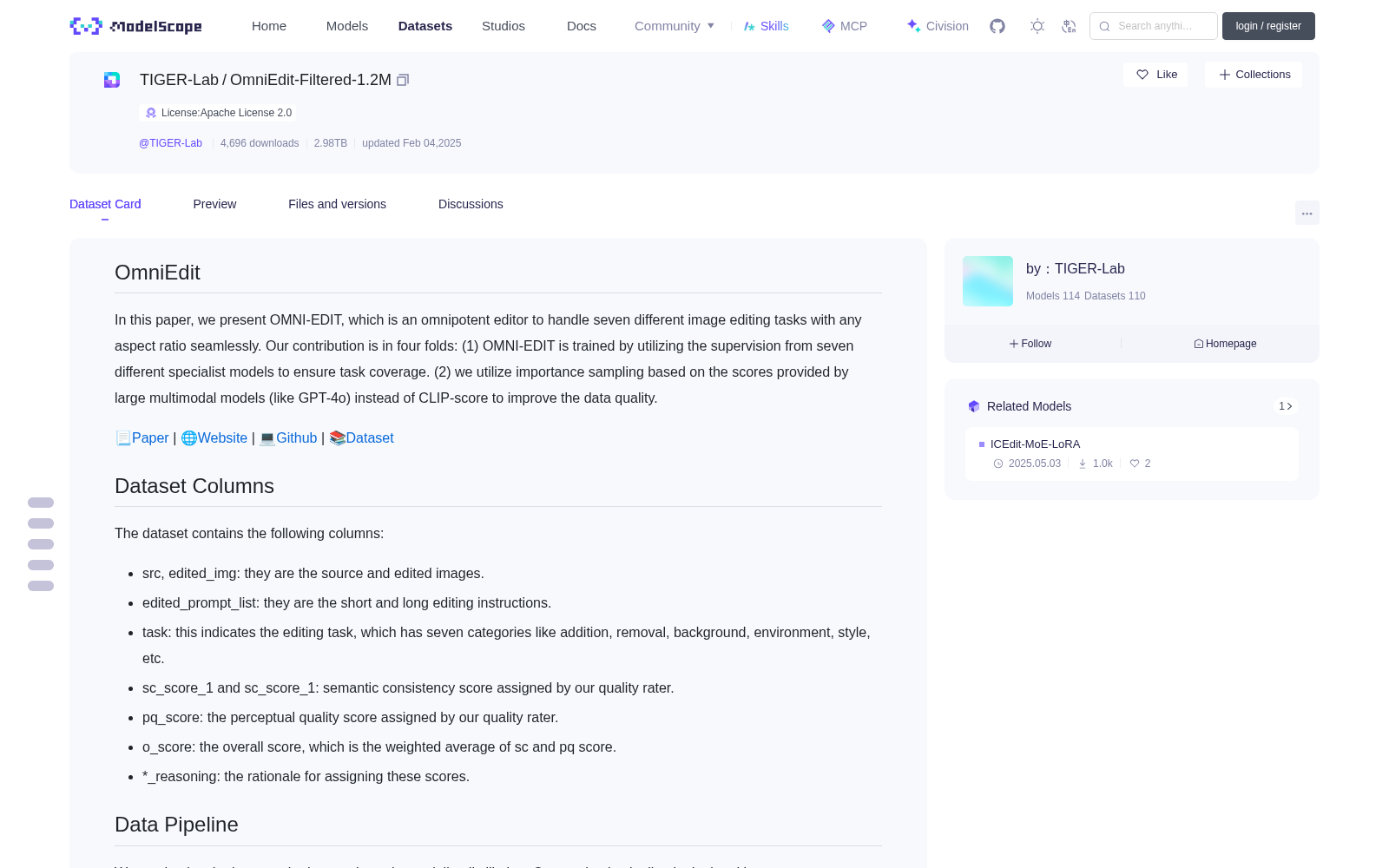
Task: Follow the TIGER-Lab organization
Action: [1030, 344]
